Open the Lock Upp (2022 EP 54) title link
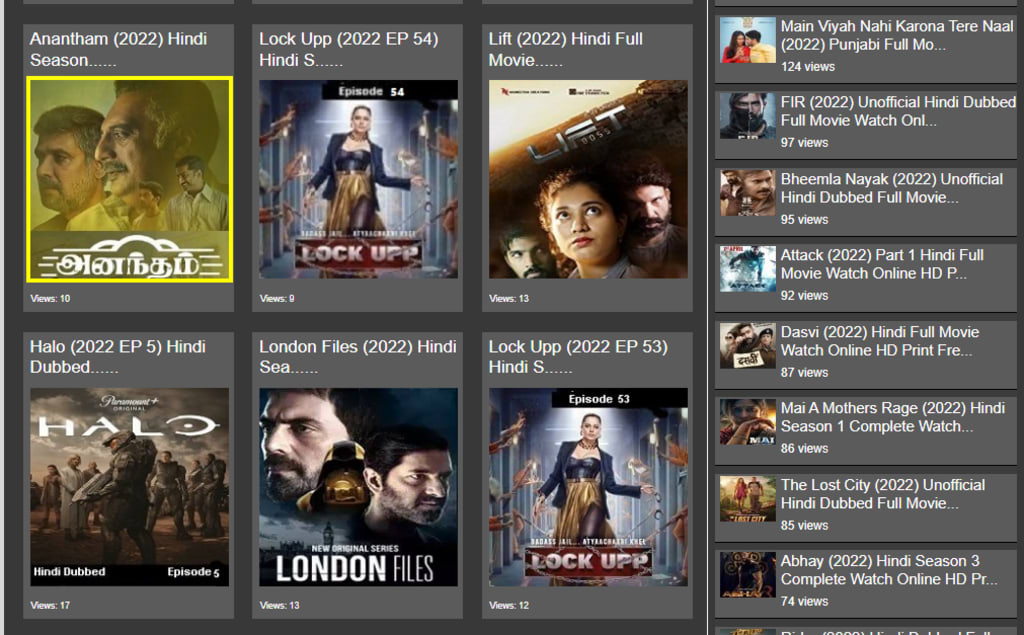1024x635 pixels. [x=349, y=50]
